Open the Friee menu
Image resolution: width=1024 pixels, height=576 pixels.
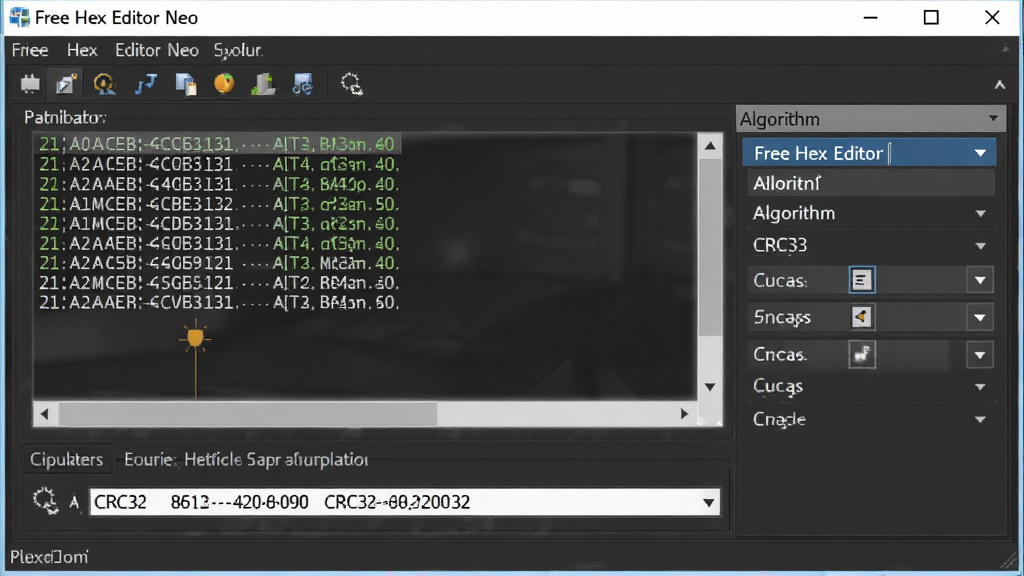pyautogui.click(x=30, y=50)
